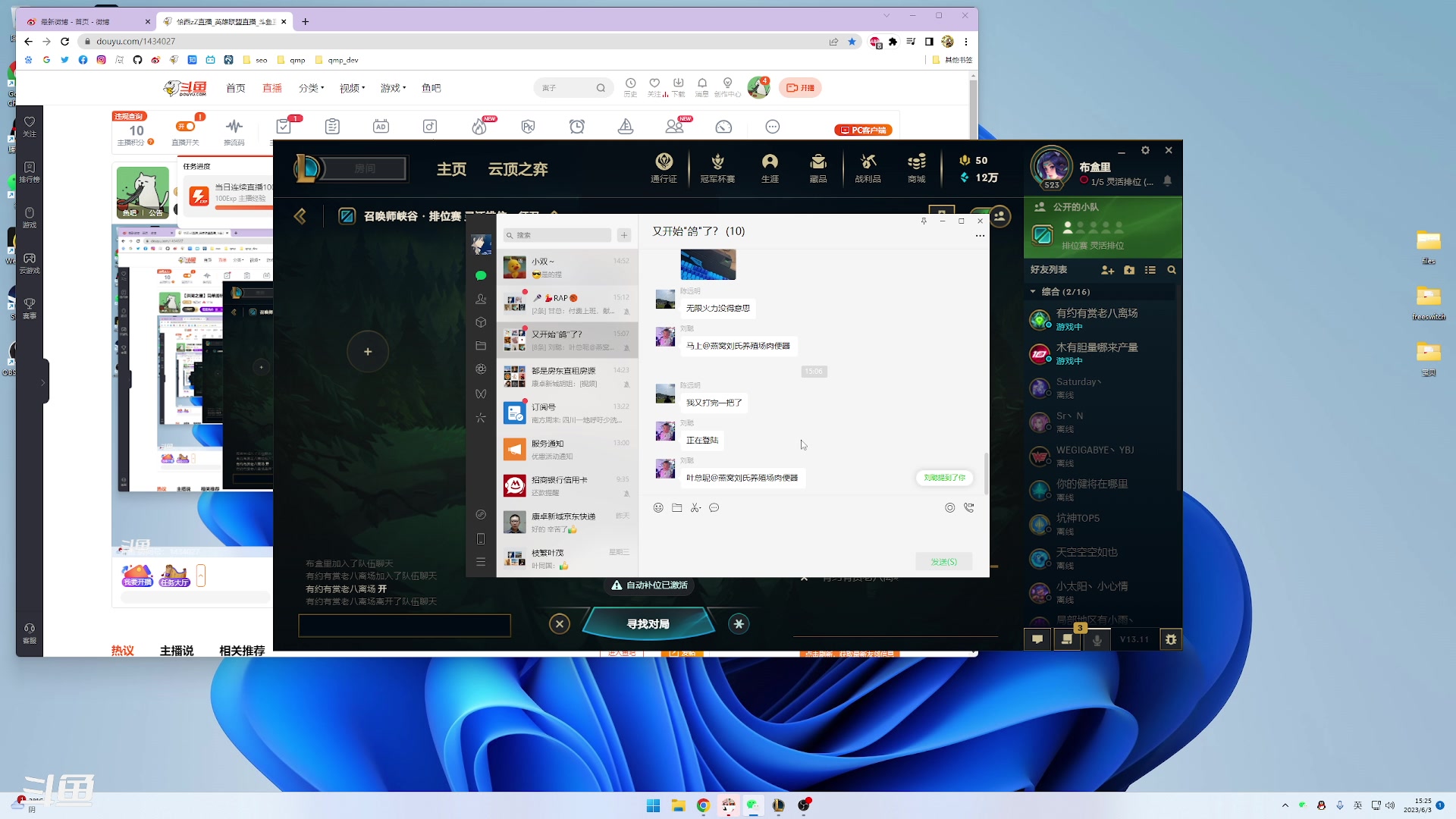Click the League lobby chat input box
Viewport: 1456px width, 819px height.
(405, 626)
